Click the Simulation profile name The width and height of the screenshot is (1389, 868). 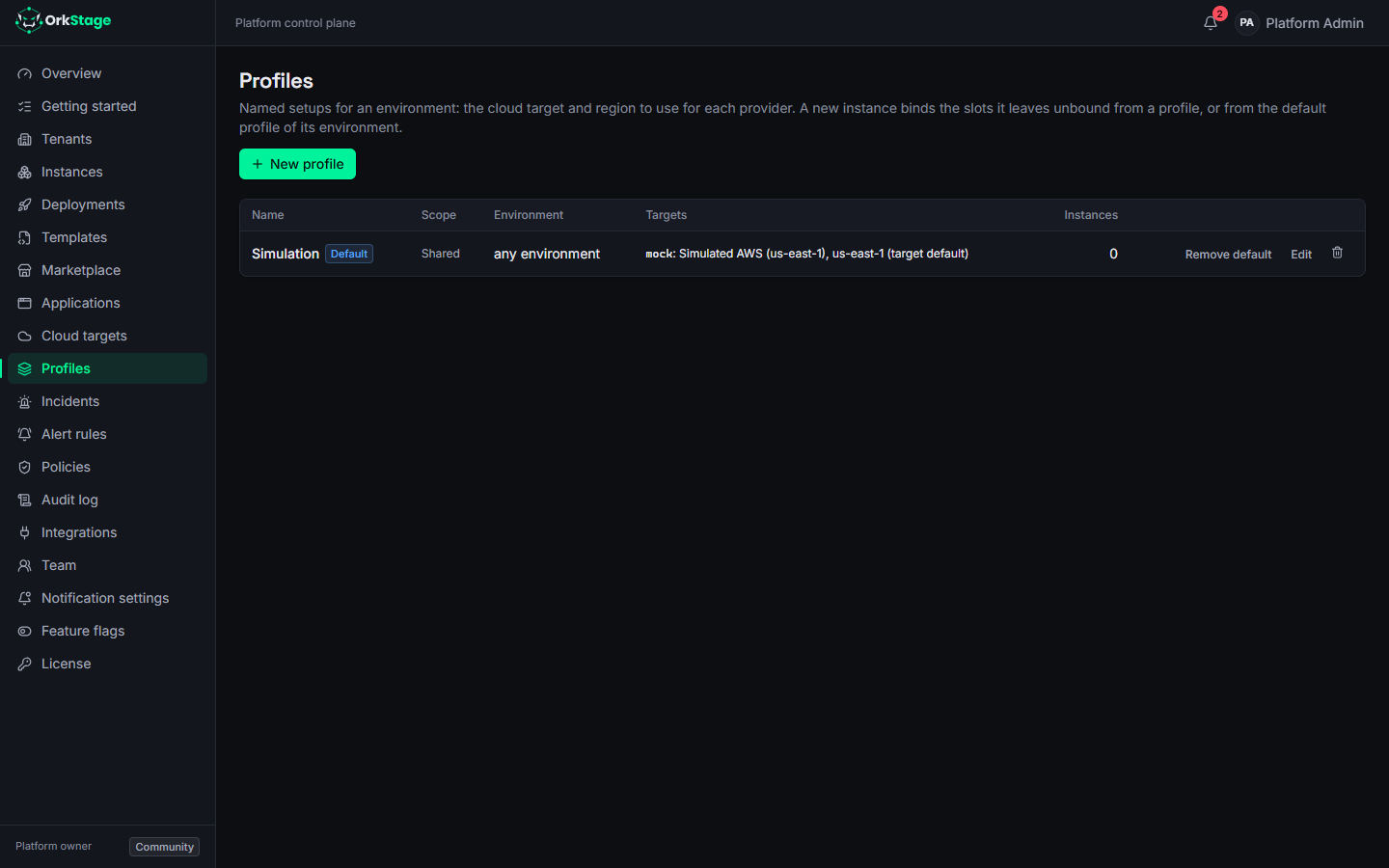286,254
